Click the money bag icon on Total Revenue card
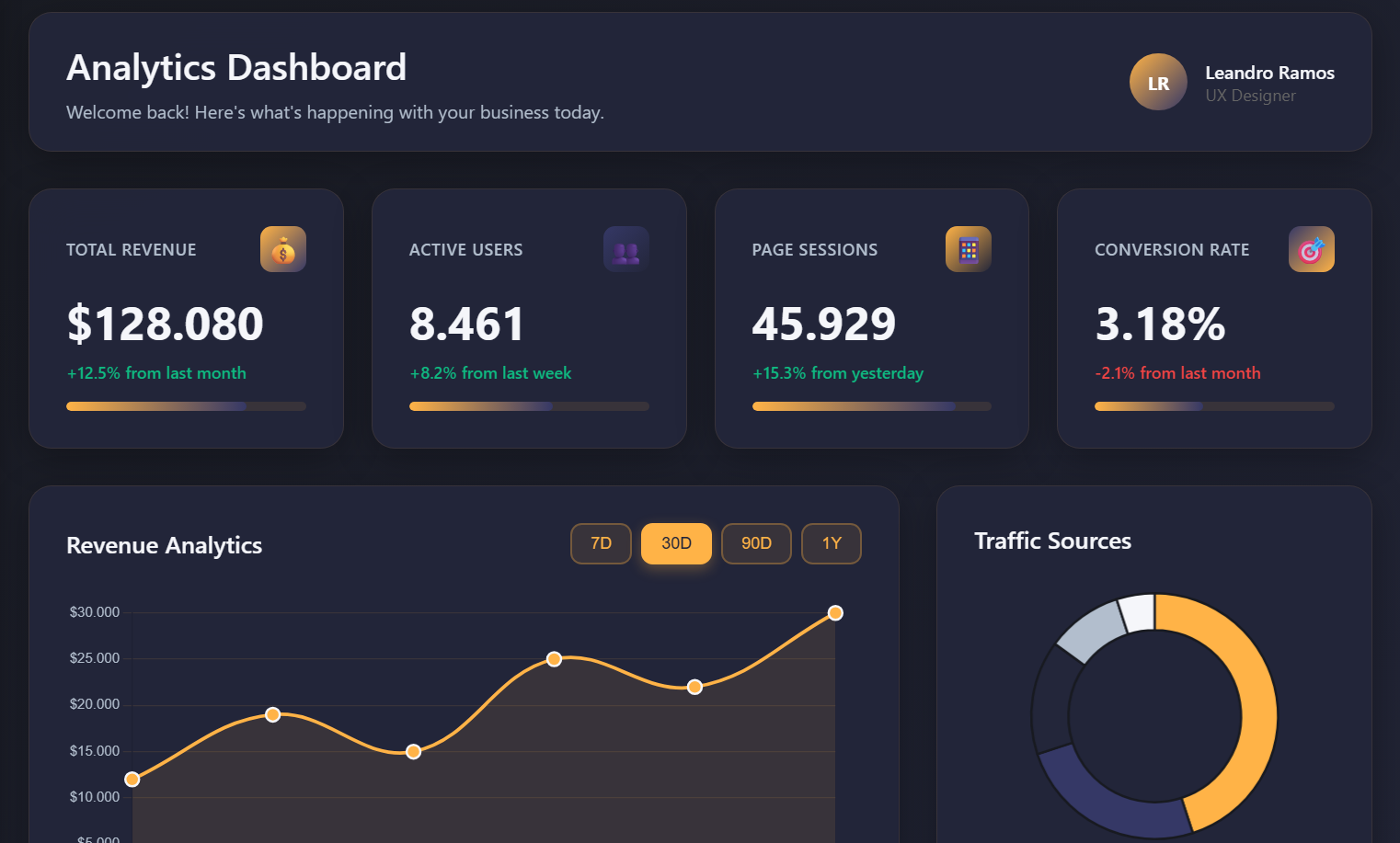This screenshot has height=843, width=1400. [282, 248]
